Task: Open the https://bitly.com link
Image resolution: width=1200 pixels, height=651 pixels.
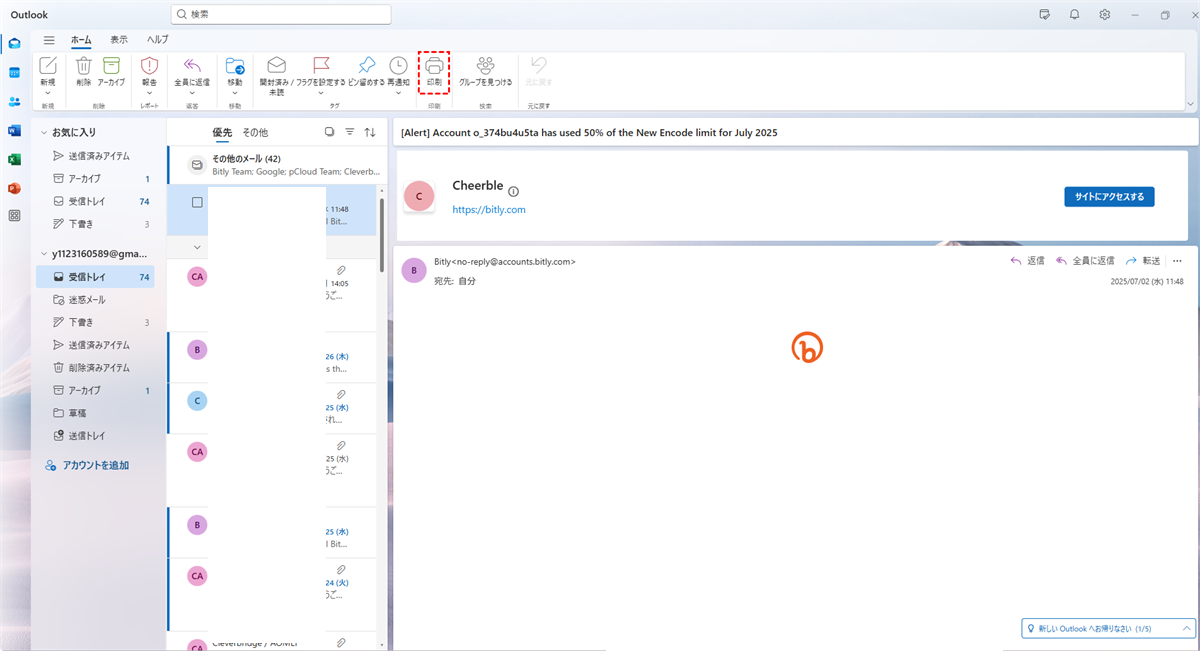Action: (x=489, y=210)
